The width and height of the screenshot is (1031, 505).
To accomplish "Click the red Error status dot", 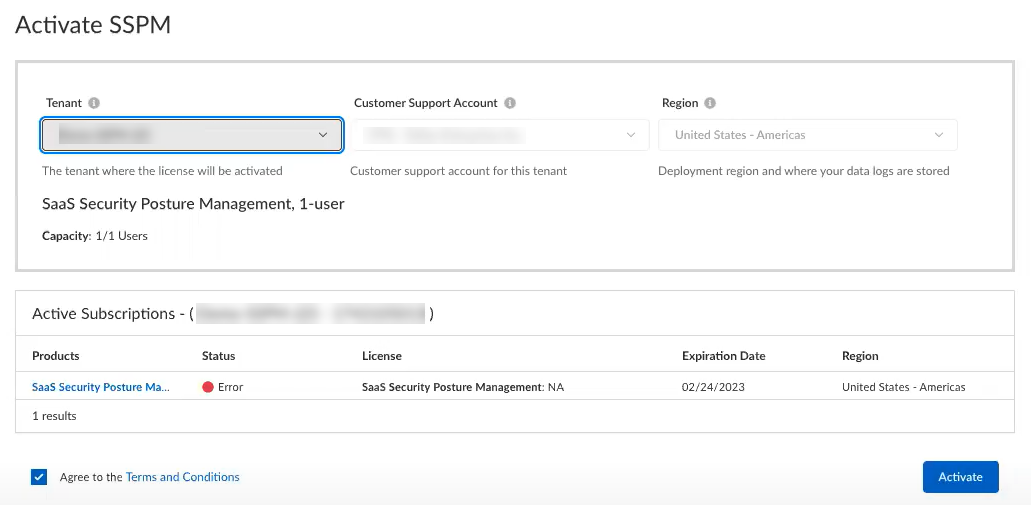I will click(x=208, y=387).
